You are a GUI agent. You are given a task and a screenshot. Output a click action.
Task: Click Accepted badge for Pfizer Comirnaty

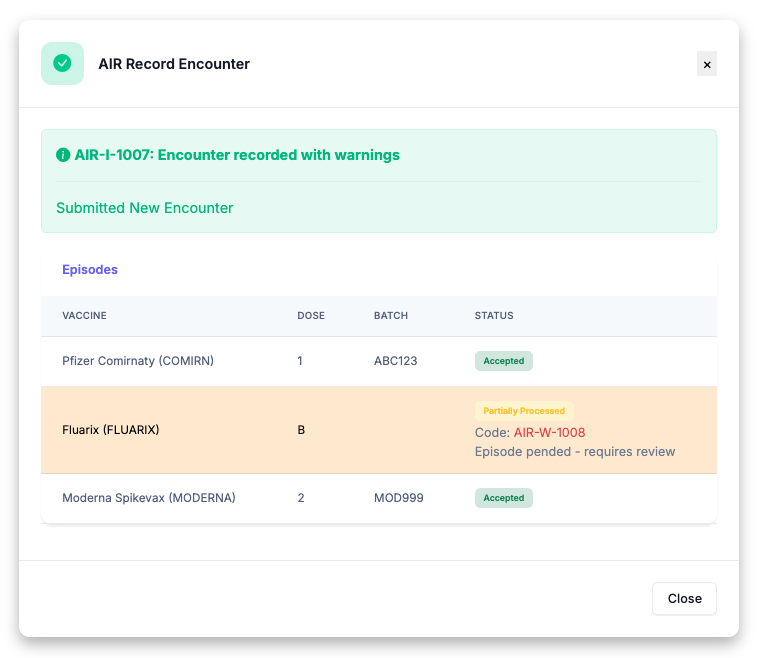click(x=504, y=361)
